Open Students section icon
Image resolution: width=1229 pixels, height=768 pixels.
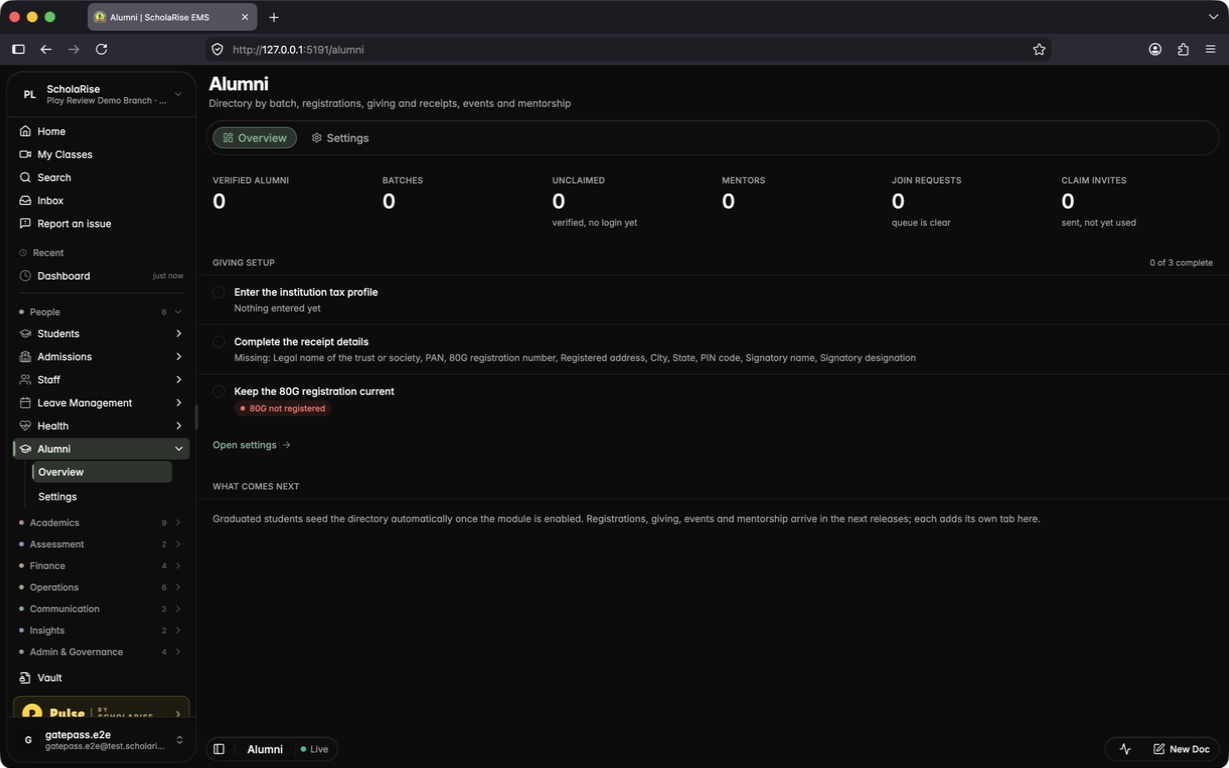pos(26,333)
